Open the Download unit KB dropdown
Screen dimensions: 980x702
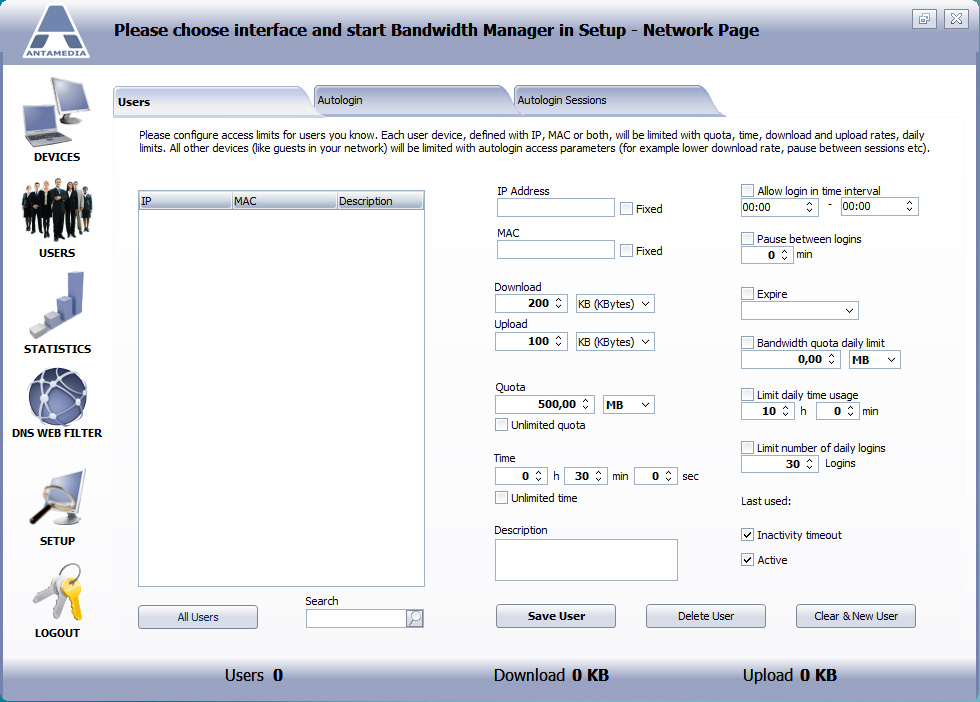coord(615,303)
